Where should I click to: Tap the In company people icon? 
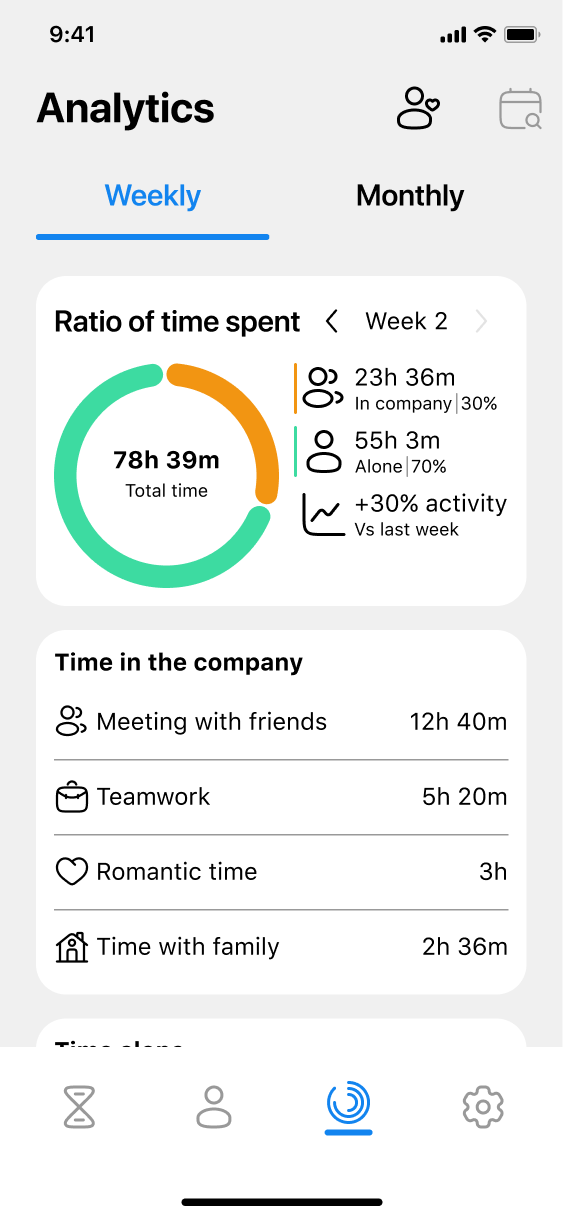pos(323,388)
